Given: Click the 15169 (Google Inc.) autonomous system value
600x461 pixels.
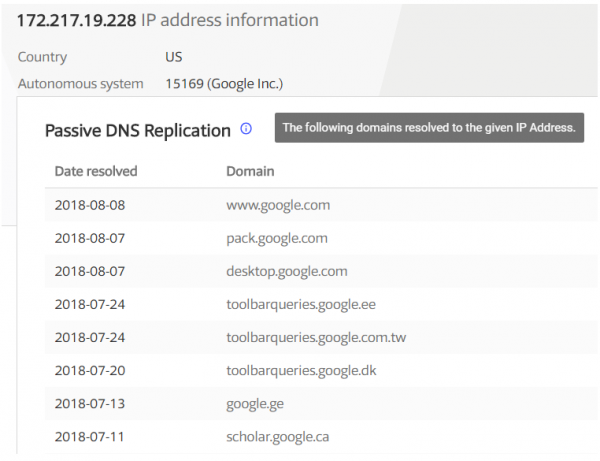Looking at the screenshot, I should click(224, 84).
